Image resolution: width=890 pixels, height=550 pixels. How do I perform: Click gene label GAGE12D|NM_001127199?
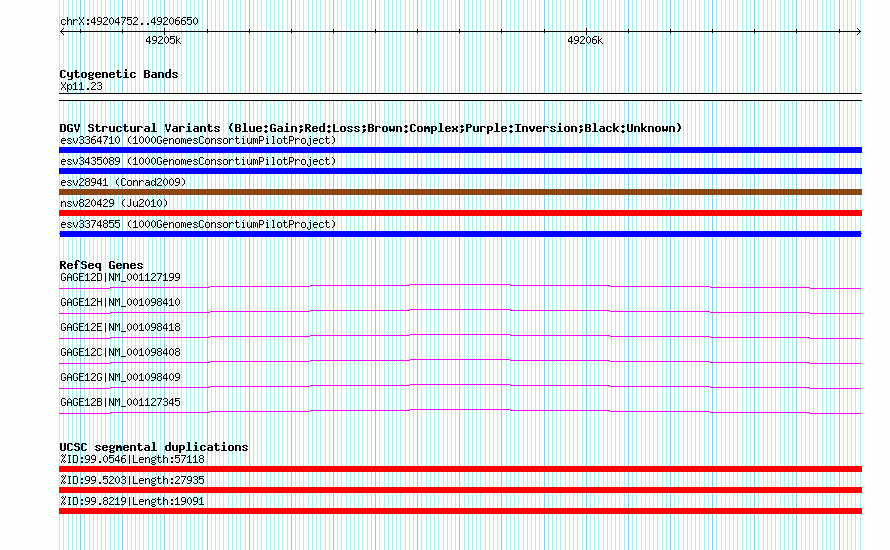tap(120, 278)
